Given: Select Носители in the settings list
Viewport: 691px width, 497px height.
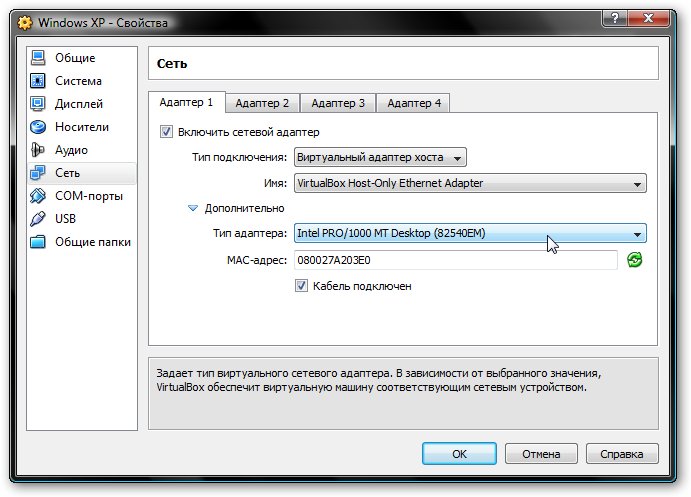Looking at the screenshot, I should coord(82,127).
